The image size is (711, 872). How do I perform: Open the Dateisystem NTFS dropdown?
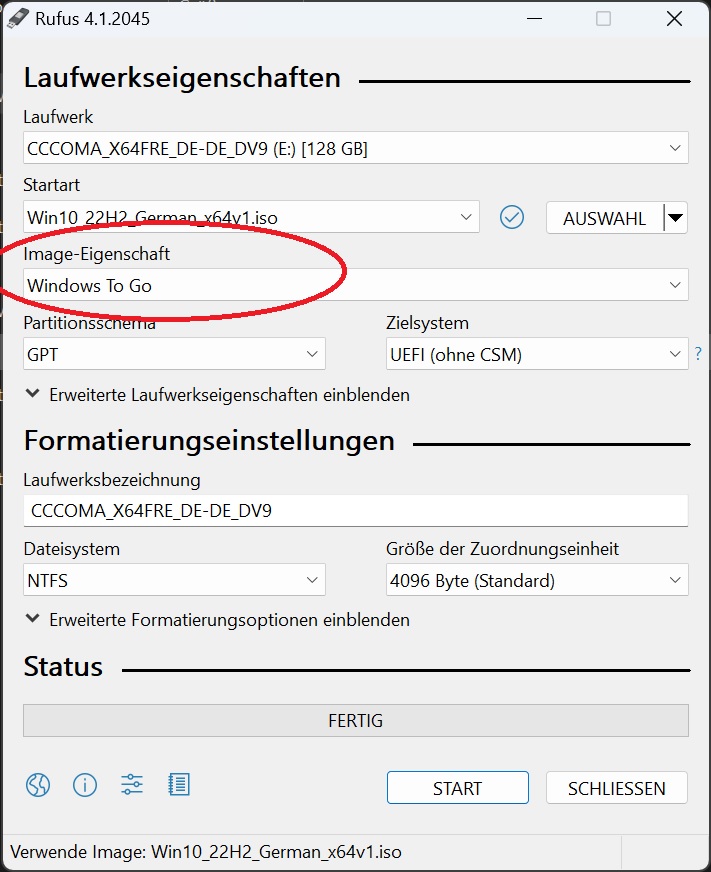(174, 580)
